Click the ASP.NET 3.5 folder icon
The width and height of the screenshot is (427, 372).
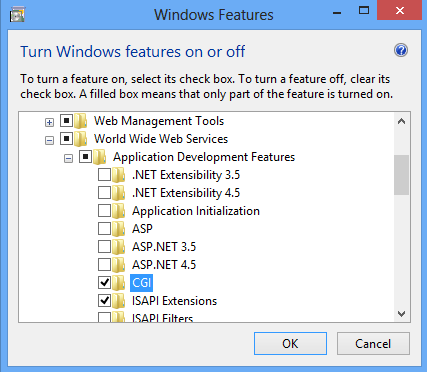pyautogui.click(x=119, y=247)
